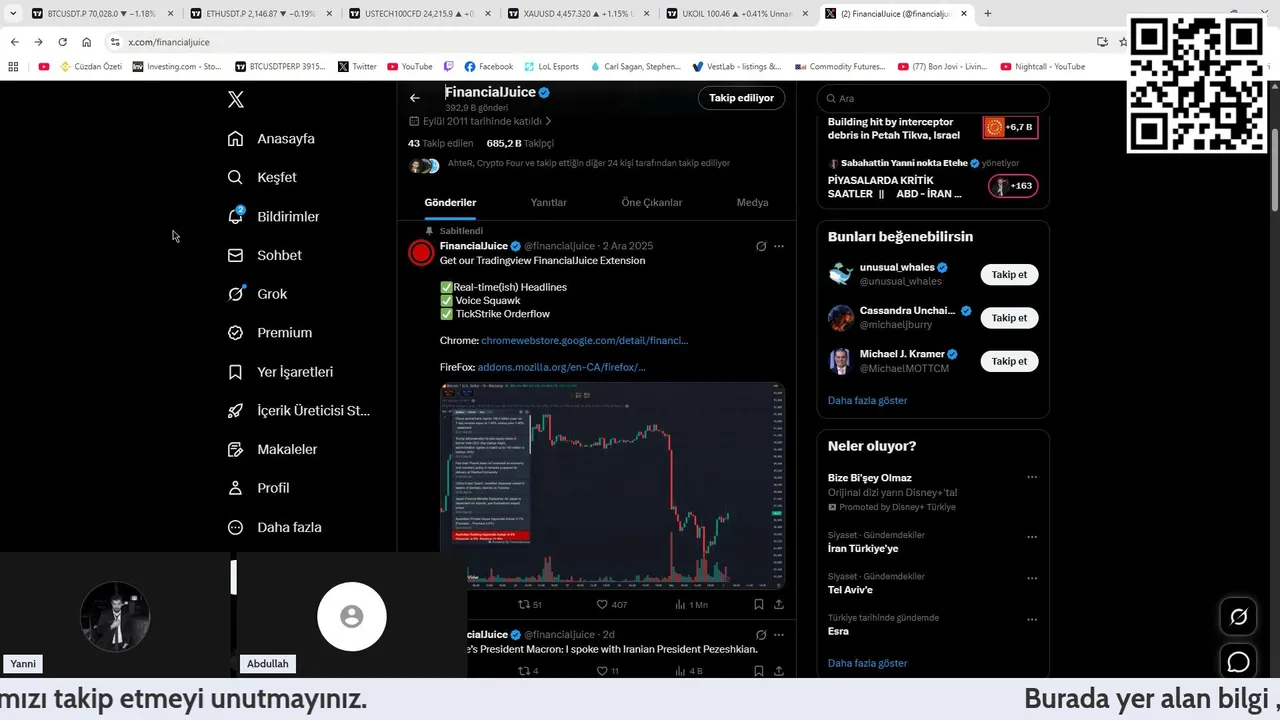The height and width of the screenshot is (720, 1280).
Task: Click Grok icon on Macron post
Action: coord(761,635)
